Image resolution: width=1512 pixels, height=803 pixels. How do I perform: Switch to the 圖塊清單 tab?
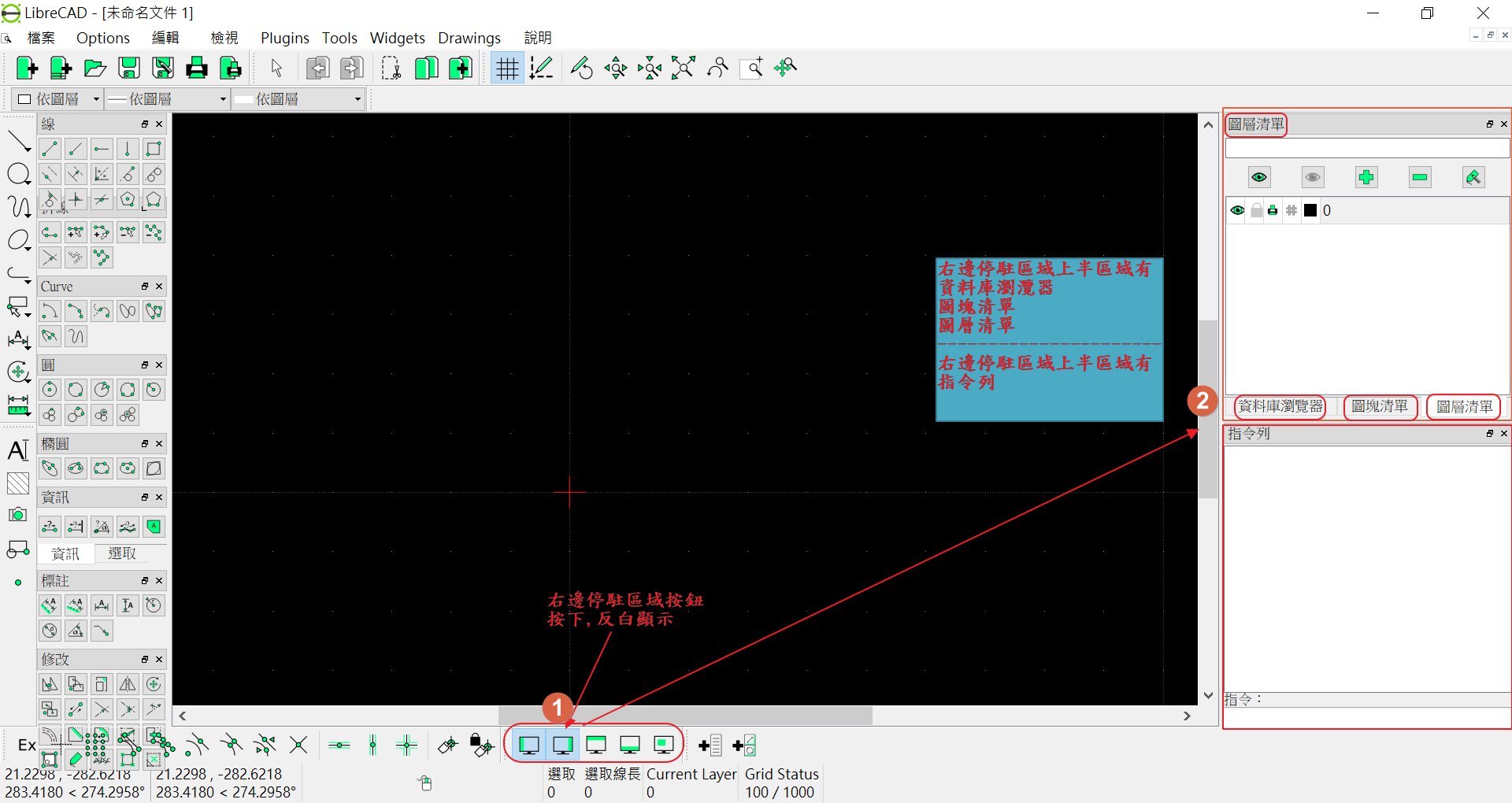point(1380,407)
